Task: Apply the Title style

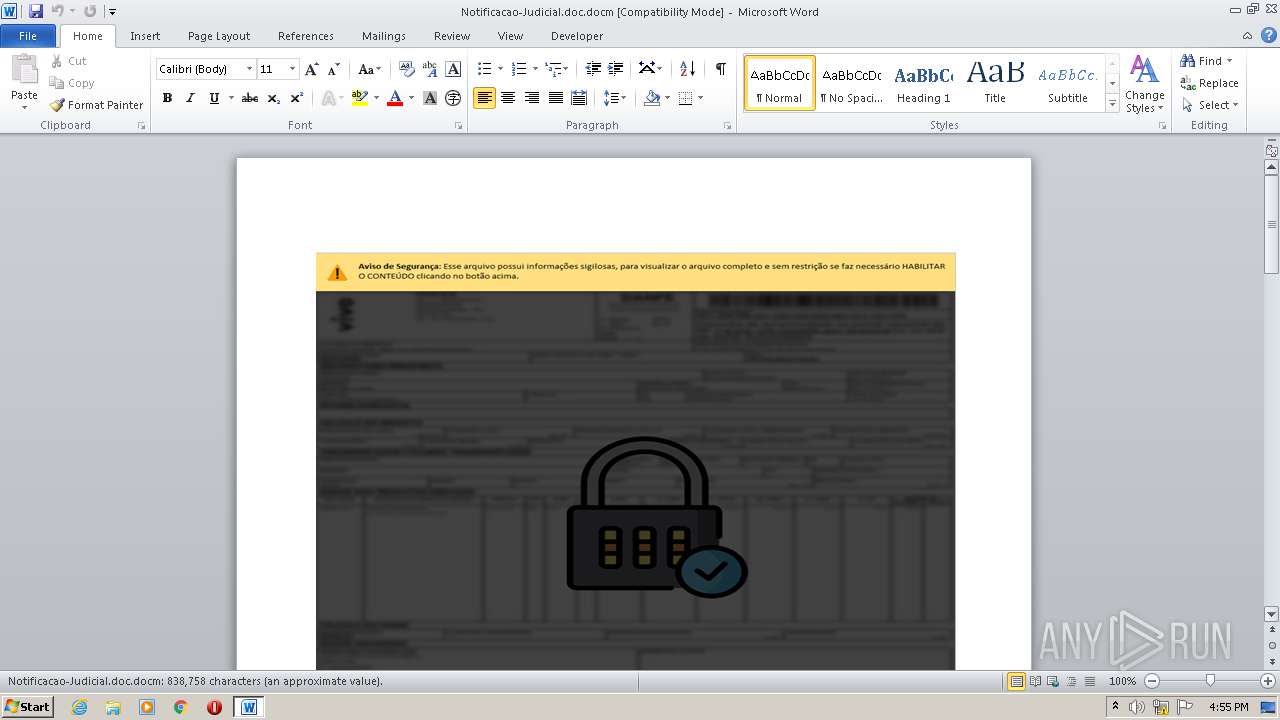Action: (995, 83)
